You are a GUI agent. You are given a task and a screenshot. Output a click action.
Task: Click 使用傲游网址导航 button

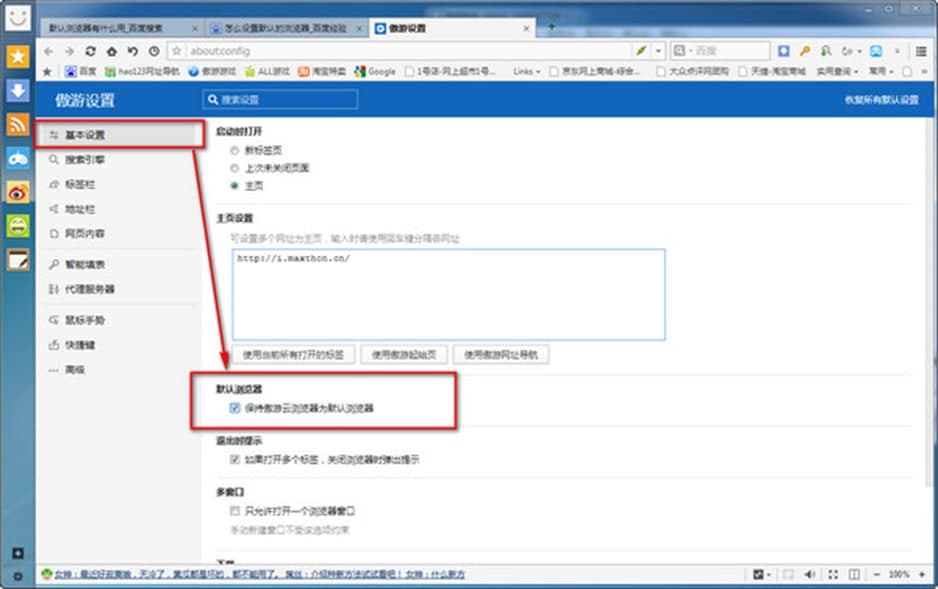[x=501, y=355]
